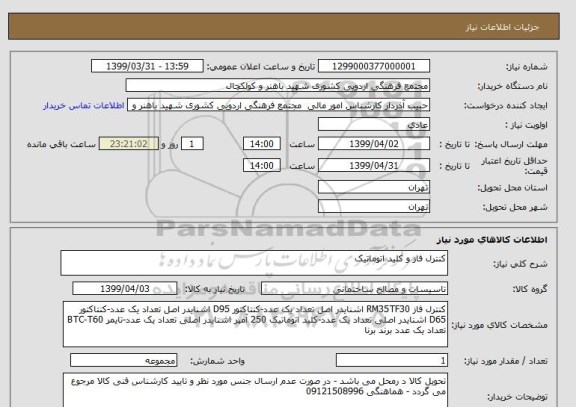
Task: Click the goods group field تاسیسات و مصالح ساختمانی
Action: (x=354, y=289)
